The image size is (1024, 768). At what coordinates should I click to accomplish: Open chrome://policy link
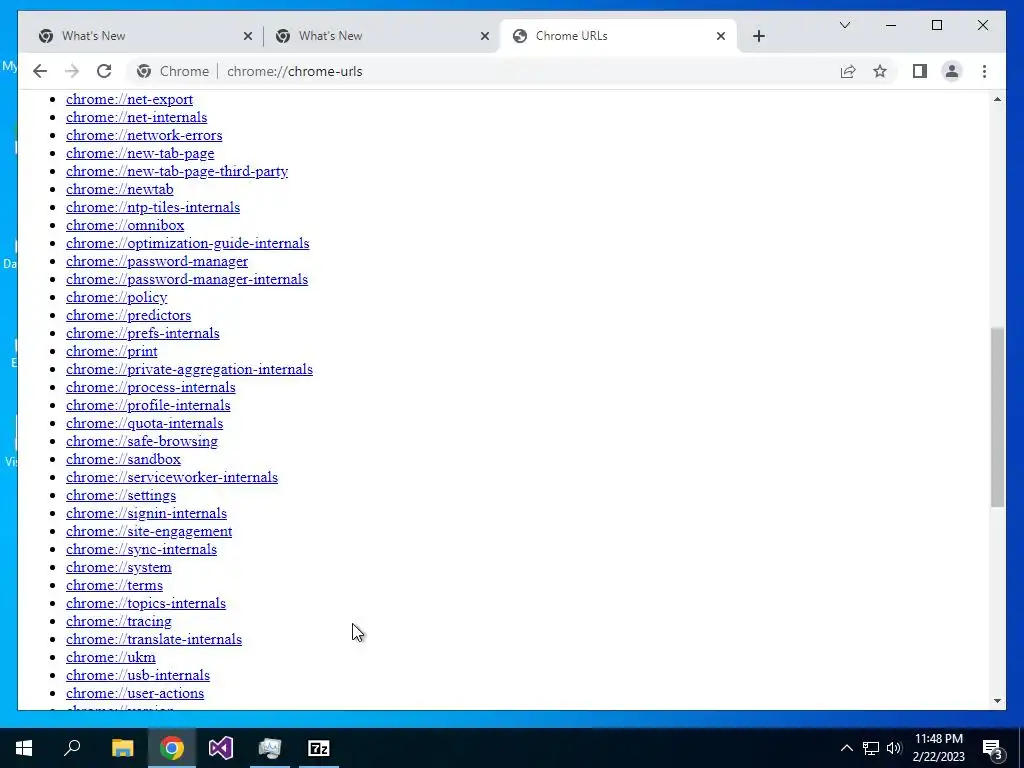(x=116, y=297)
